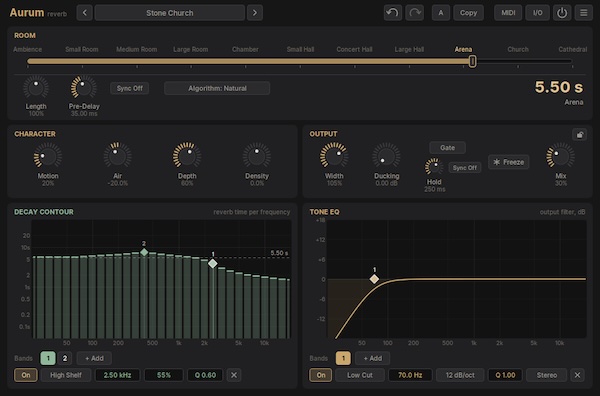The image size is (600, 396).
Task: Select decay band 1 button
Action: point(48,359)
